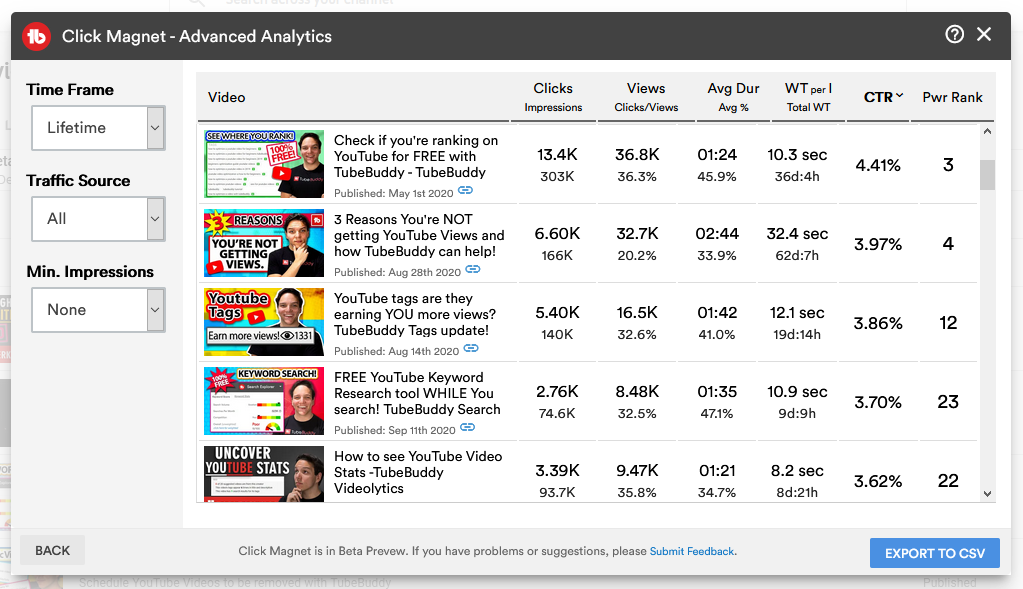The height and width of the screenshot is (589, 1023).
Task: Click title 'Check if you're ranking on YouTube'
Action: 416,157
